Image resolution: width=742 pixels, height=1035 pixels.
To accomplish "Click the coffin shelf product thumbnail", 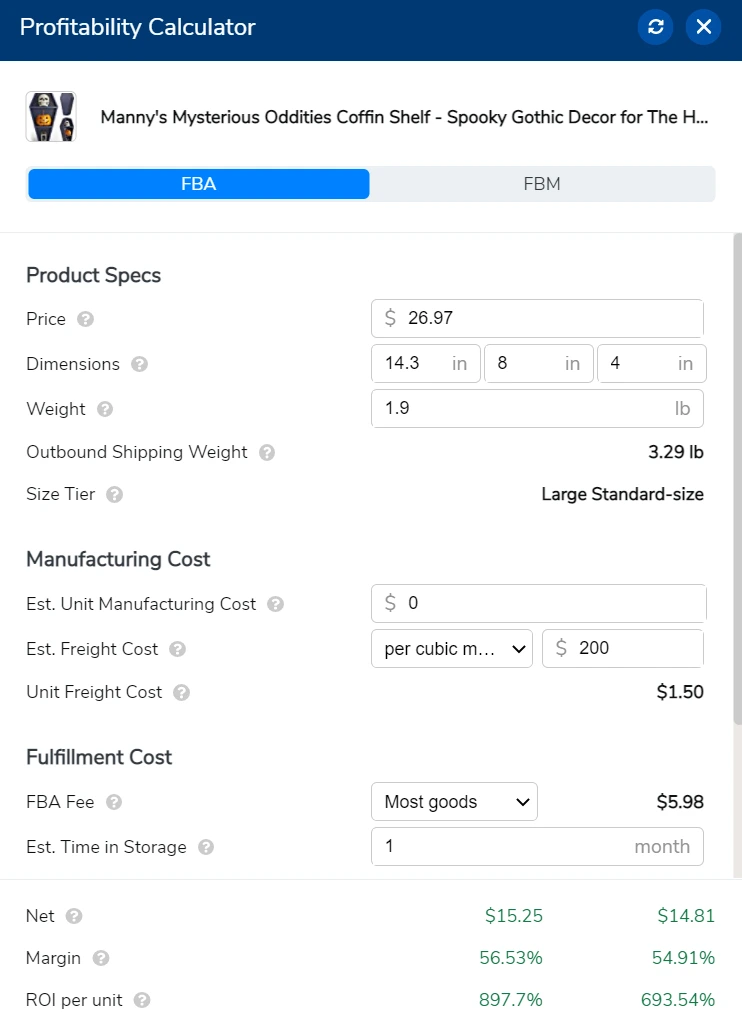I will pyautogui.click(x=51, y=117).
